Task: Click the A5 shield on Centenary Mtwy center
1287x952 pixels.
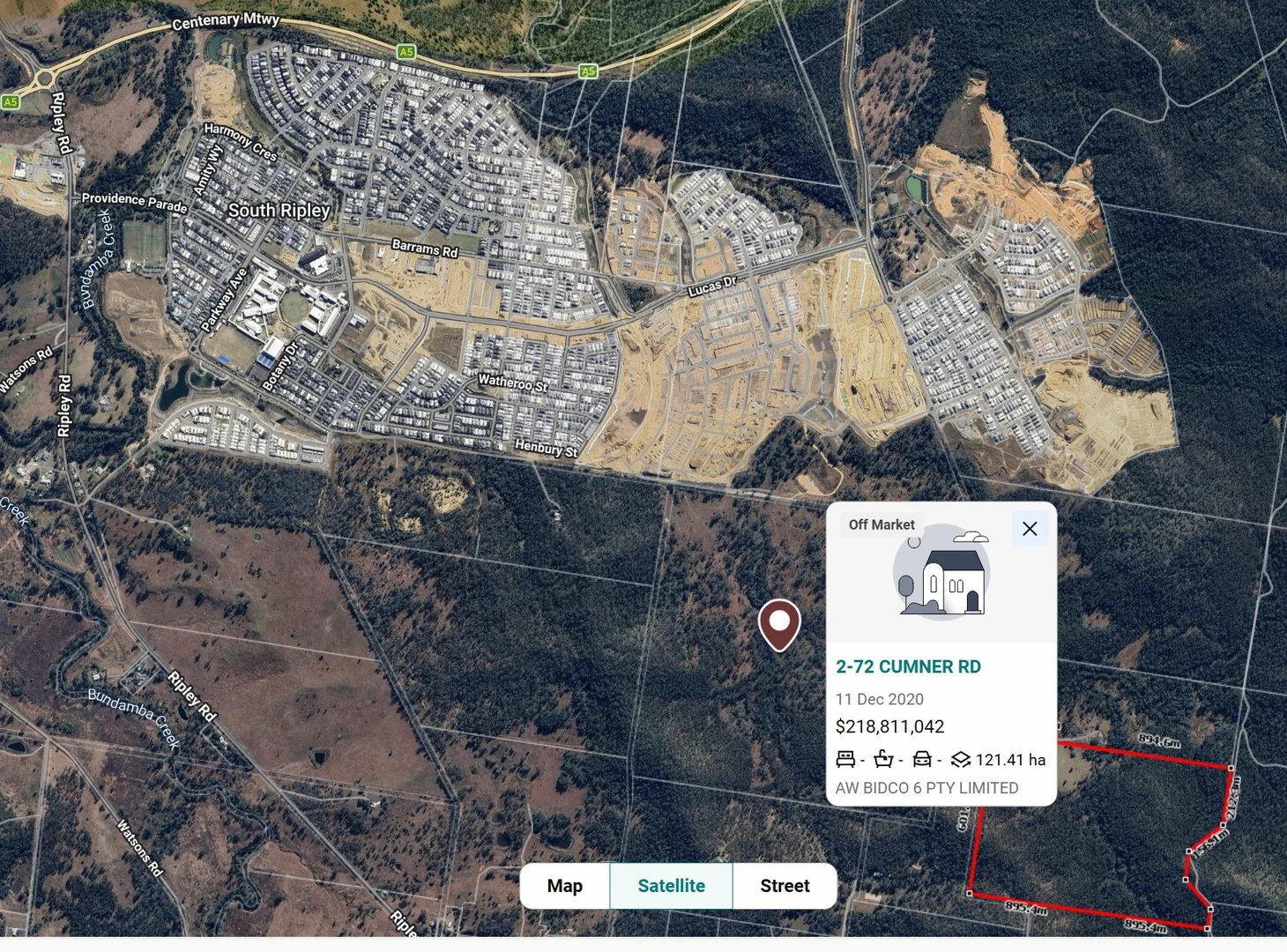Action: point(405,52)
